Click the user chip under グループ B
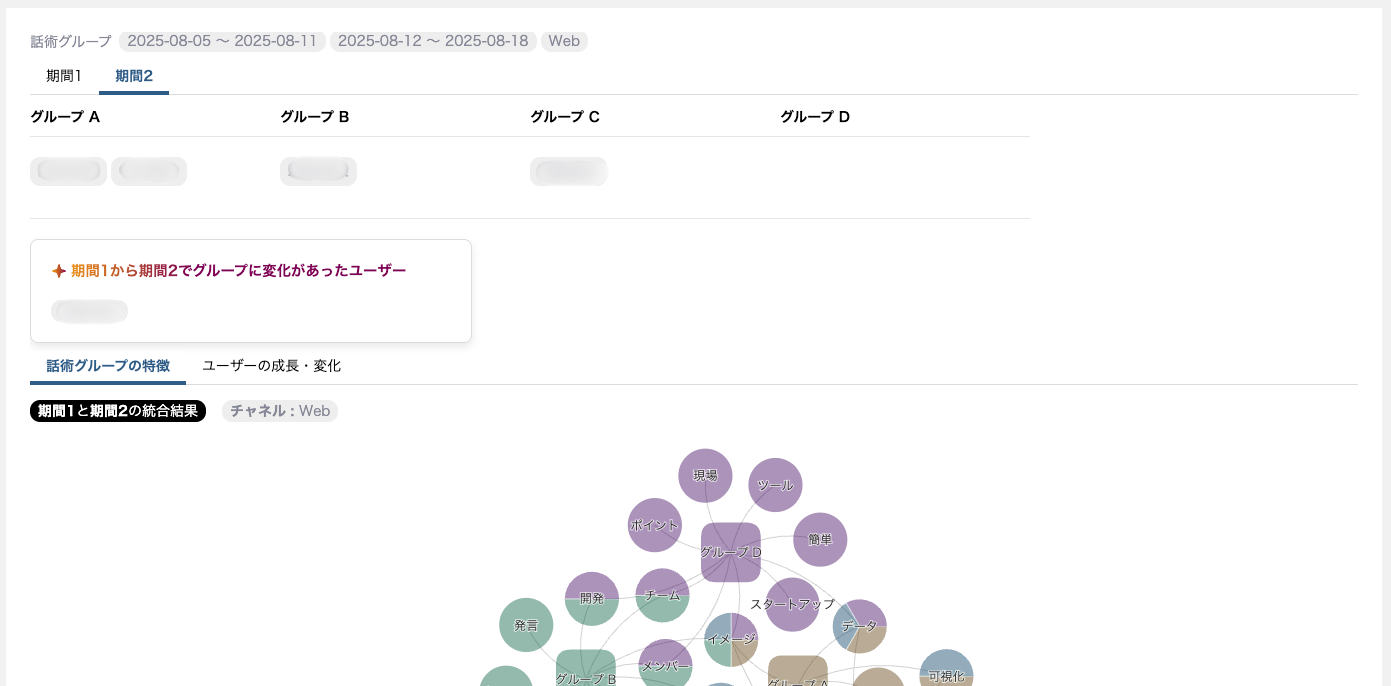The width and height of the screenshot is (1391, 686). tap(318, 172)
